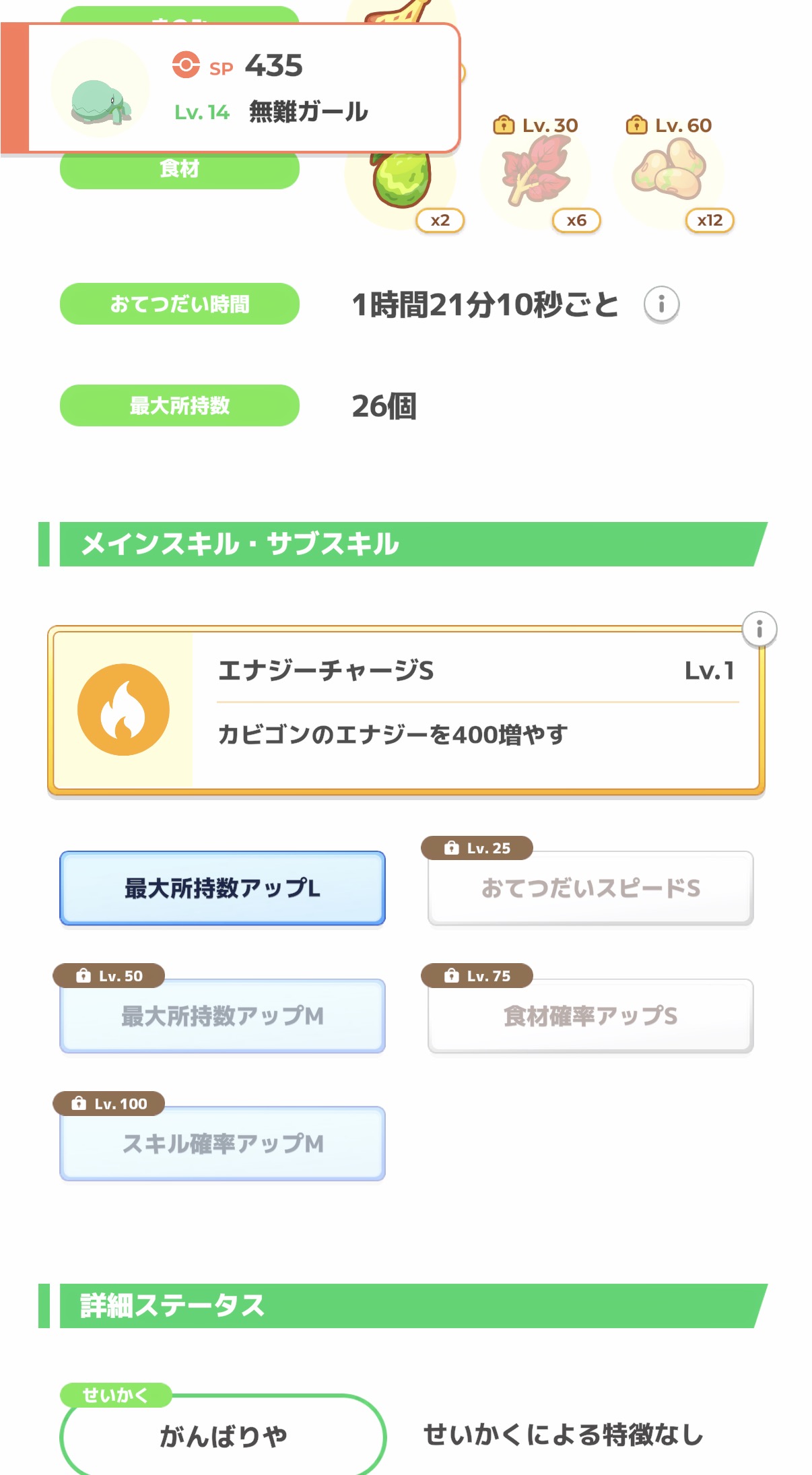812x1475 pixels.
Task: Tap locked スキル確率アップM sub skill
Action: pos(222,1143)
